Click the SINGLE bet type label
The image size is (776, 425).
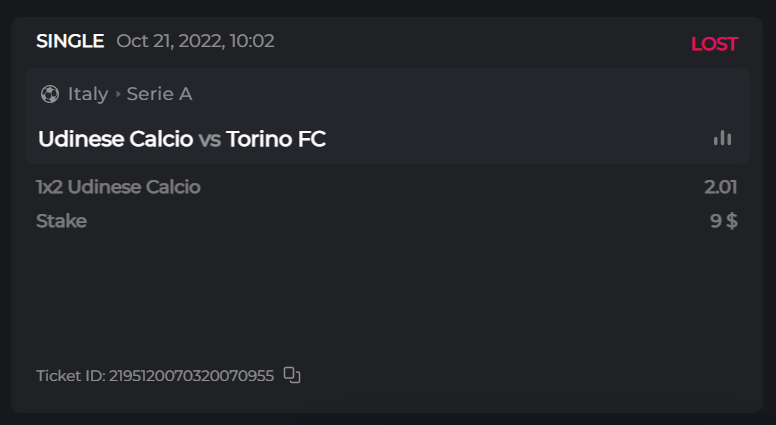[x=70, y=41]
